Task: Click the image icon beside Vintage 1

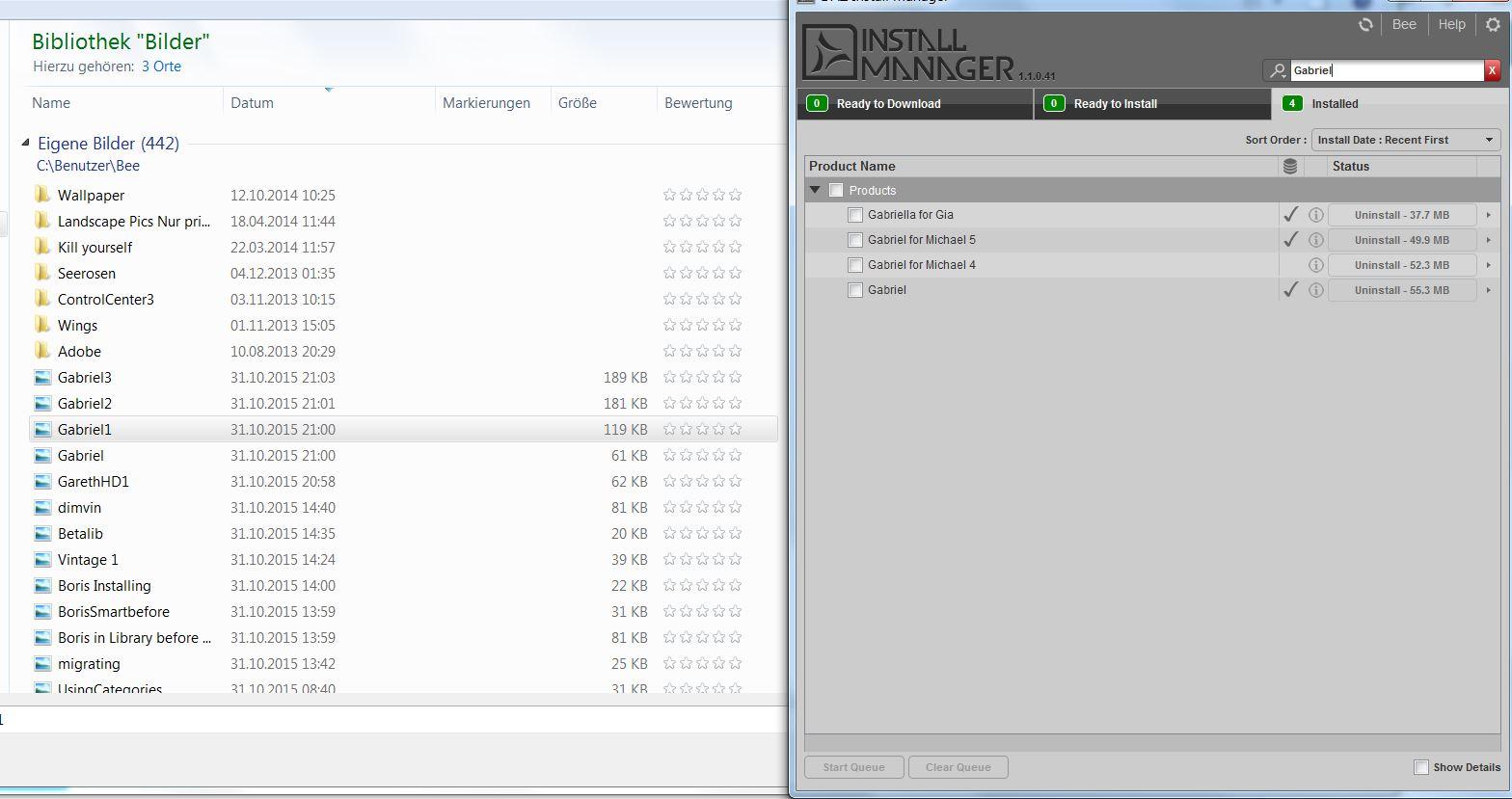Action: (x=42, y=560)
